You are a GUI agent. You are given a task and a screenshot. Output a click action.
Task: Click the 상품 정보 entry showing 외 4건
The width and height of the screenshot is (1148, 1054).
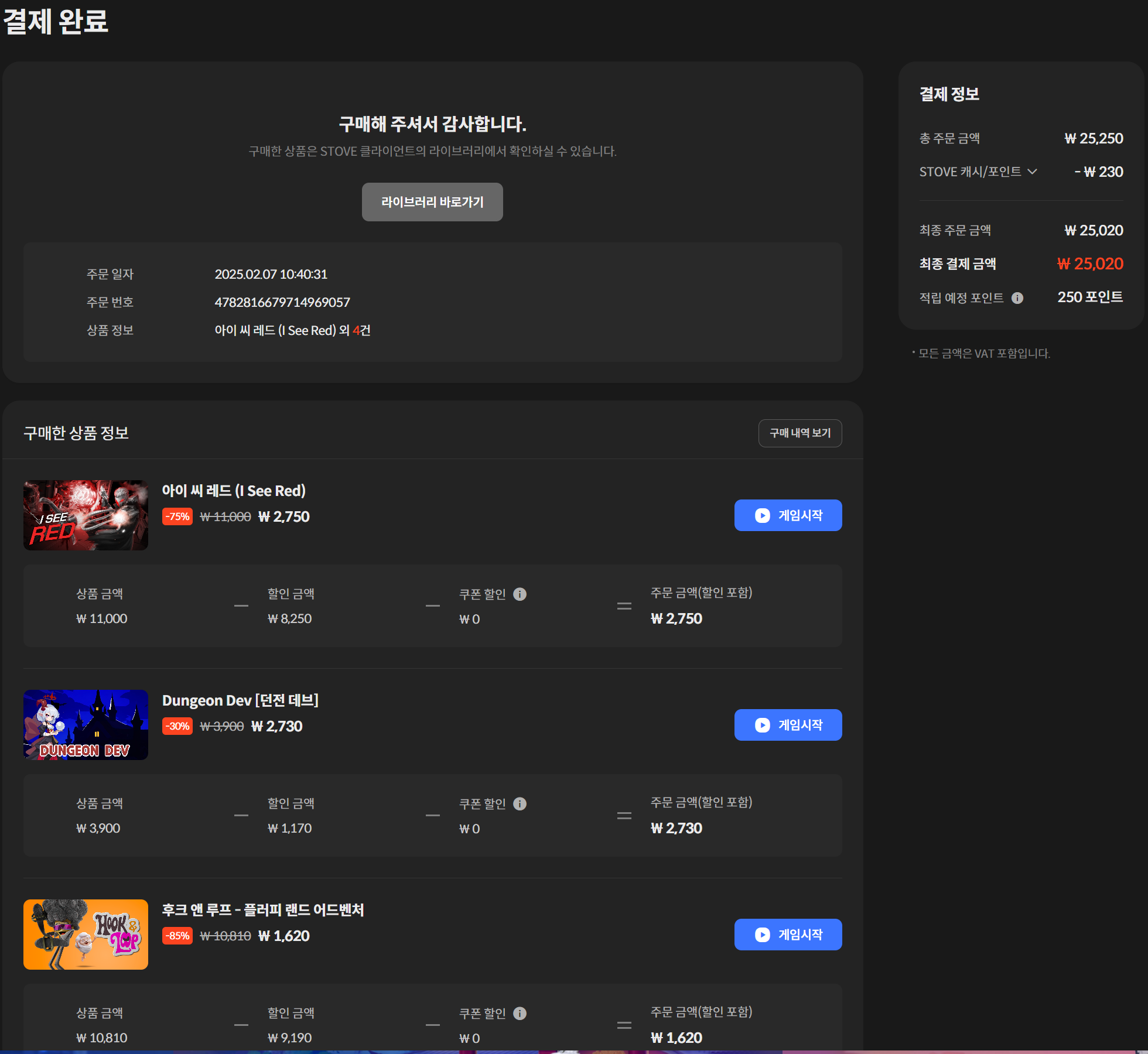[291, 330]
